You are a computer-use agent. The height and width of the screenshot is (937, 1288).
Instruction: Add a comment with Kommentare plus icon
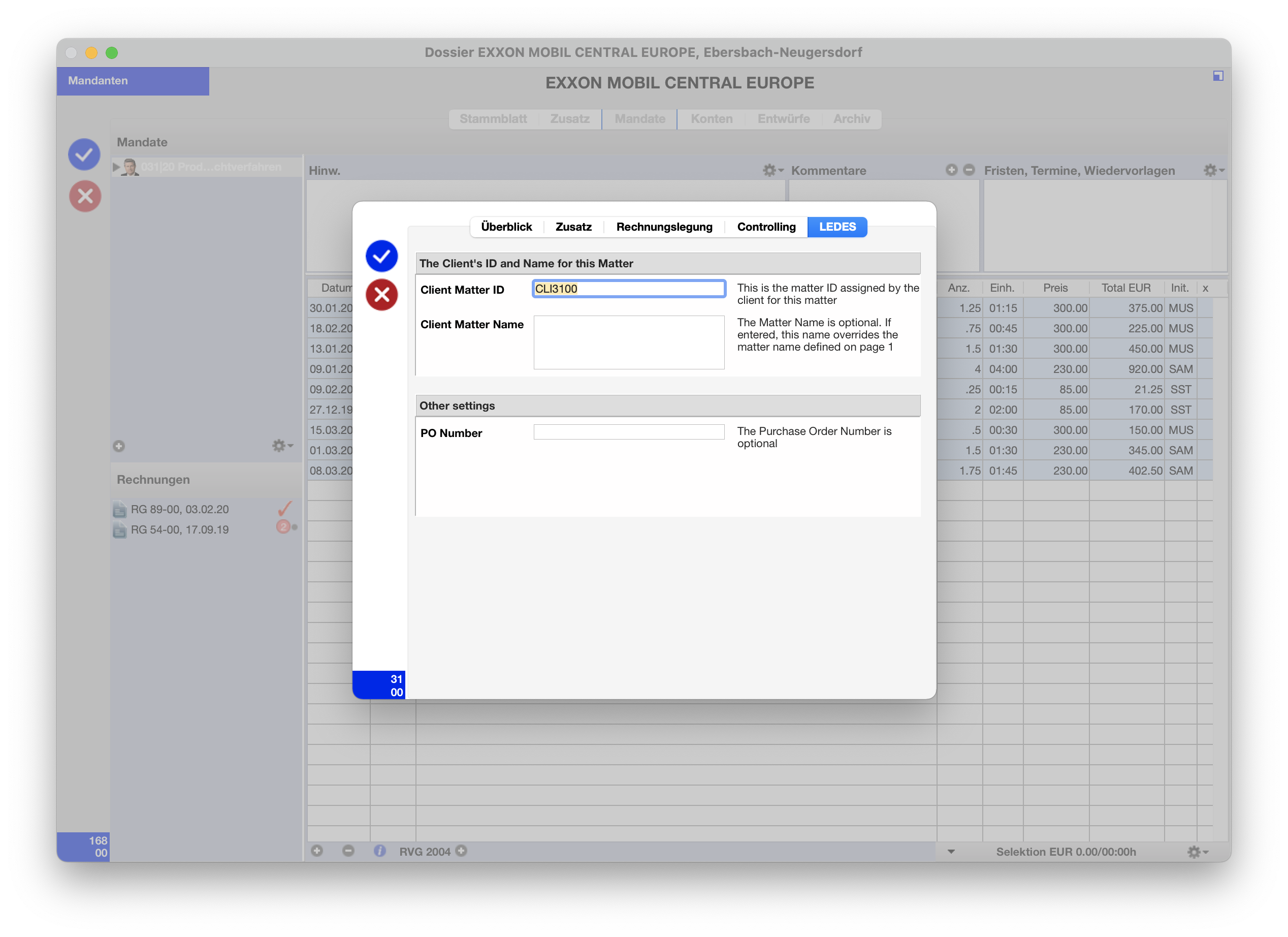[x=951, y=170]
